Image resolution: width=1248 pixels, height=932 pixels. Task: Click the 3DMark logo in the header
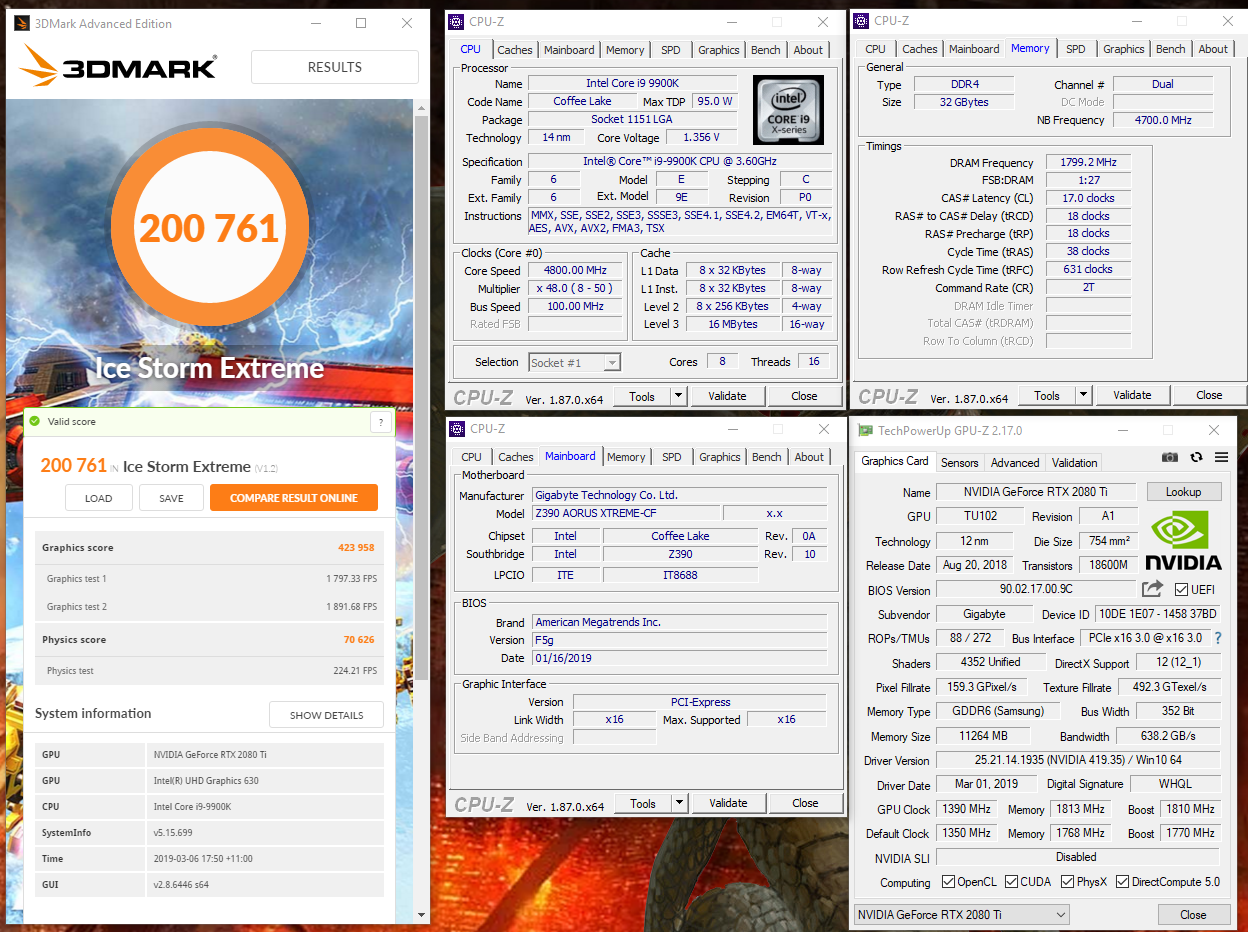pyautogui.click(x=117, y=67)
